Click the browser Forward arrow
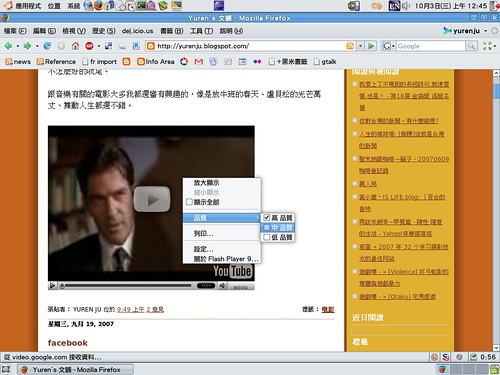The image size is (500, 375). pyautogui.click(x=27, y=46)
